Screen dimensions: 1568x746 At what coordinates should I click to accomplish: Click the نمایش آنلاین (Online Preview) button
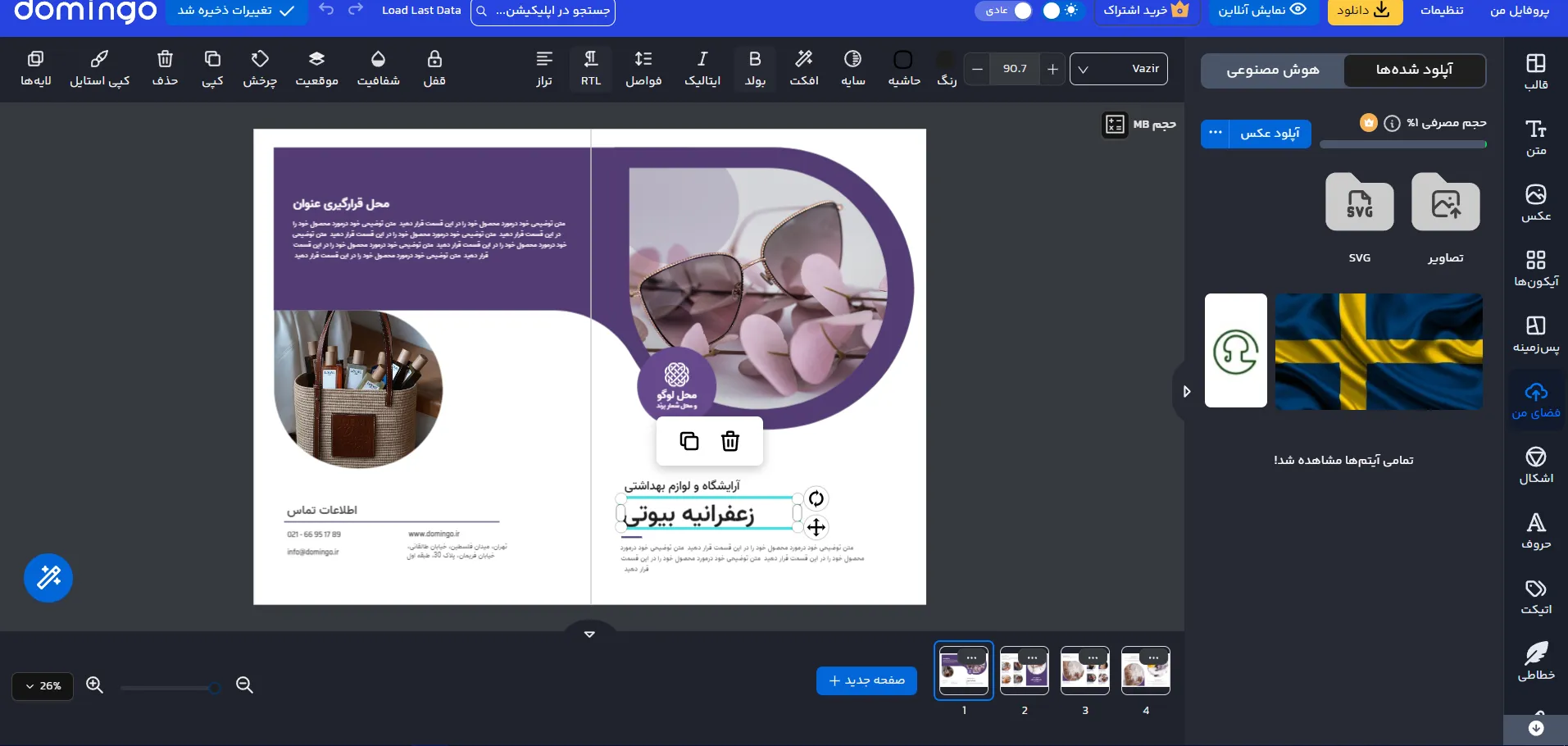[x=1262, y=11]
